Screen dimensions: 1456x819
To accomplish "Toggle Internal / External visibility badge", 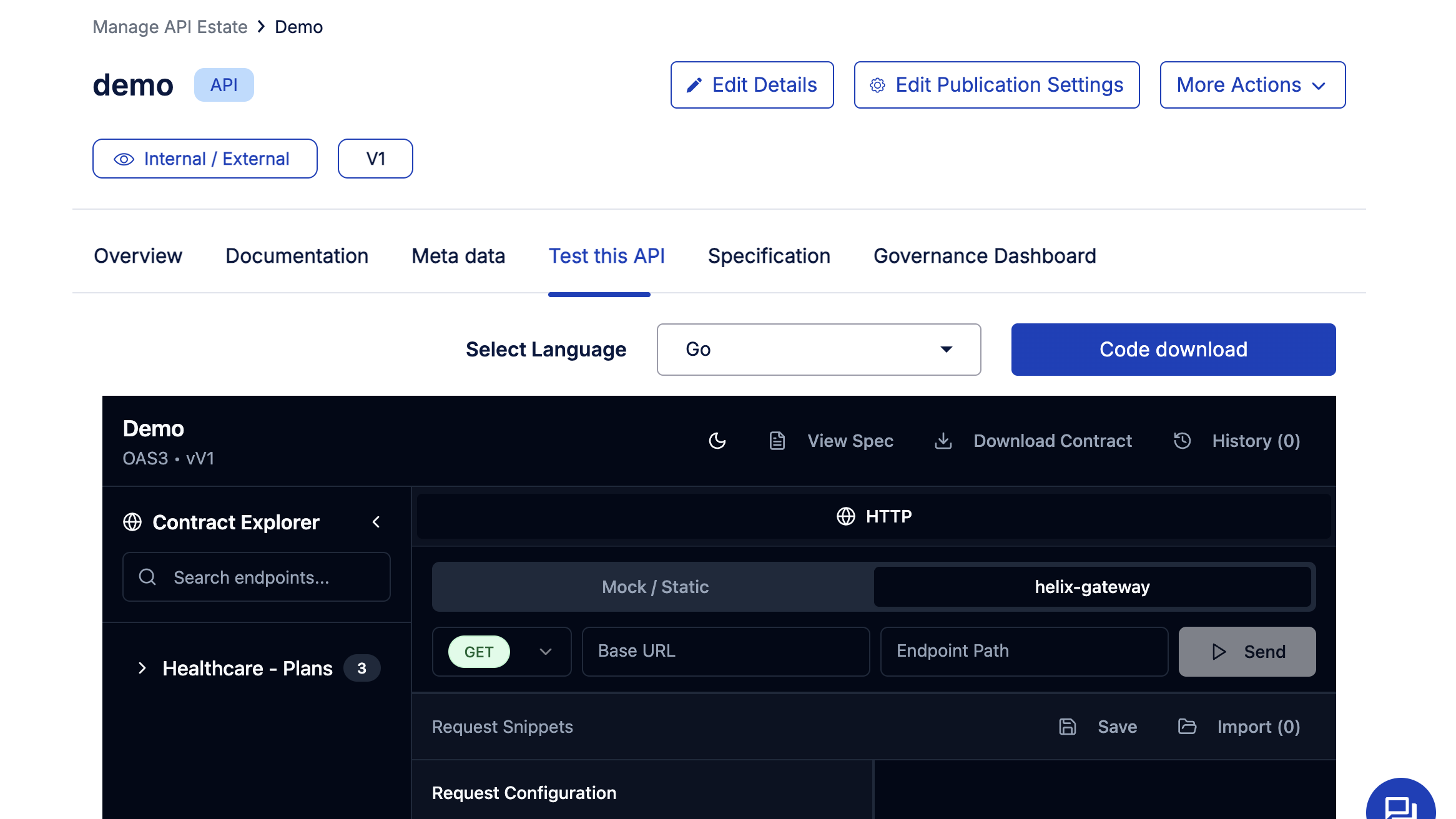I will coord(205,159).
